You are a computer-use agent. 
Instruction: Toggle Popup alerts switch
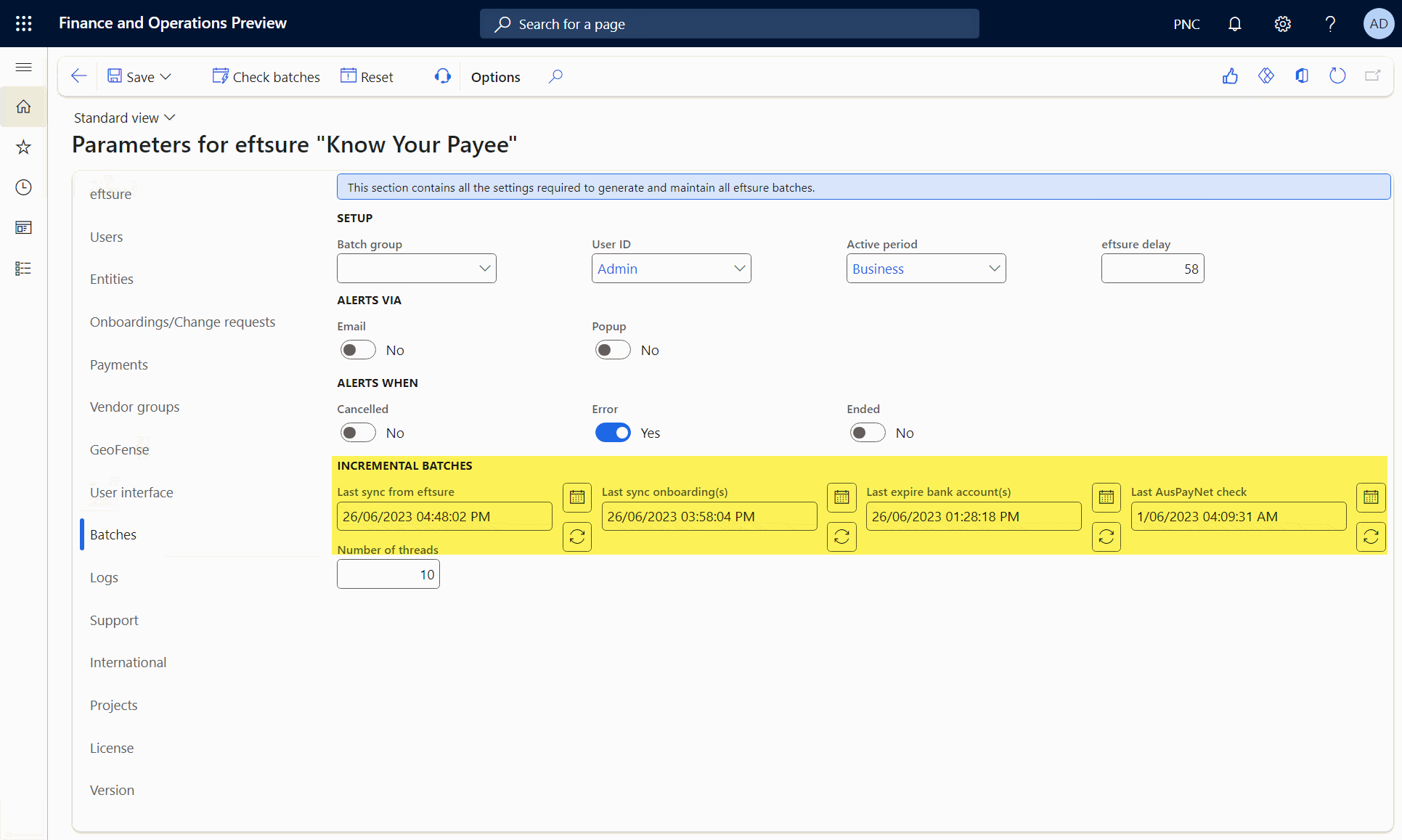tap(613, 350)
